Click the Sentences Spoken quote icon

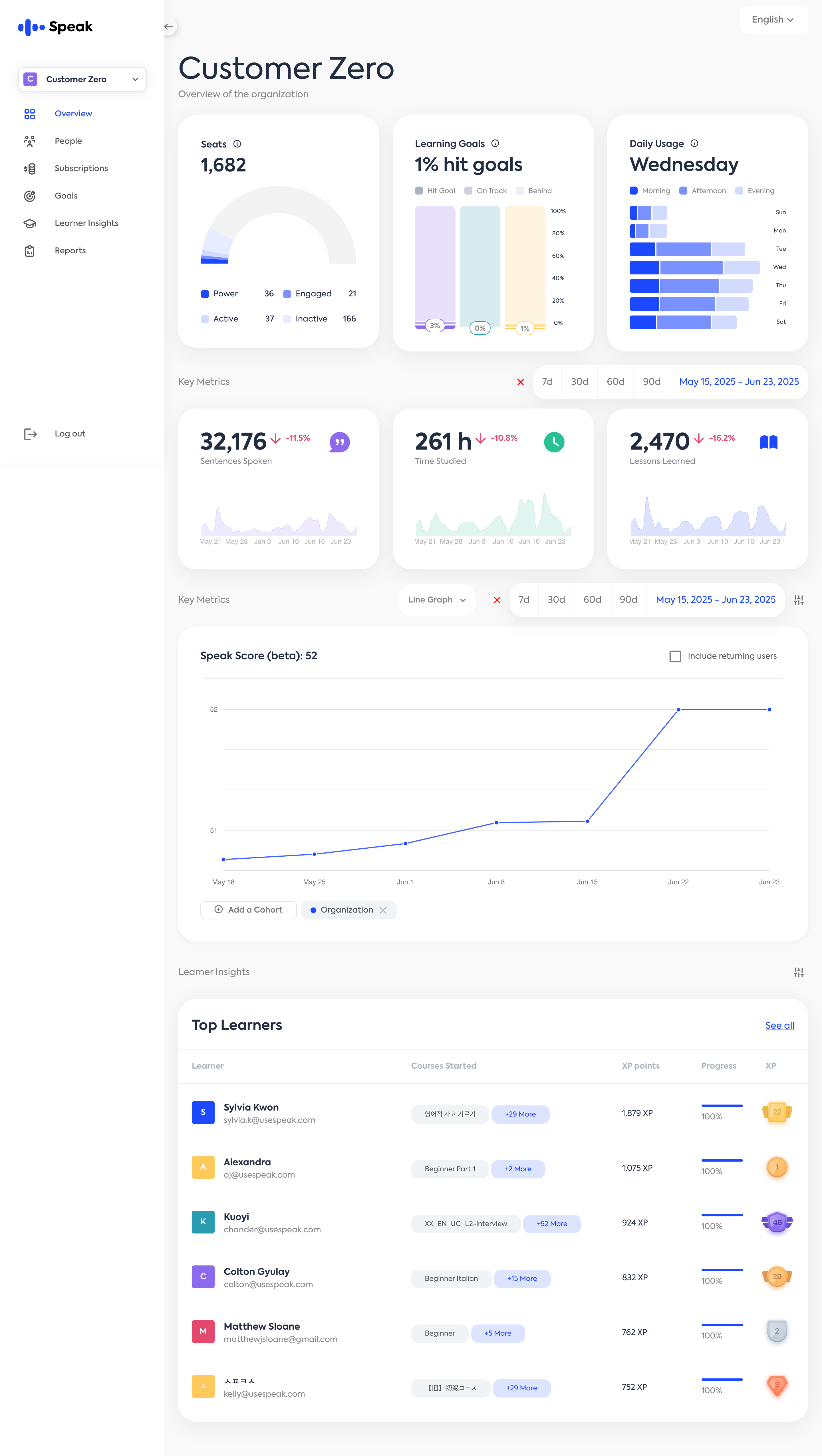[339, 442]
